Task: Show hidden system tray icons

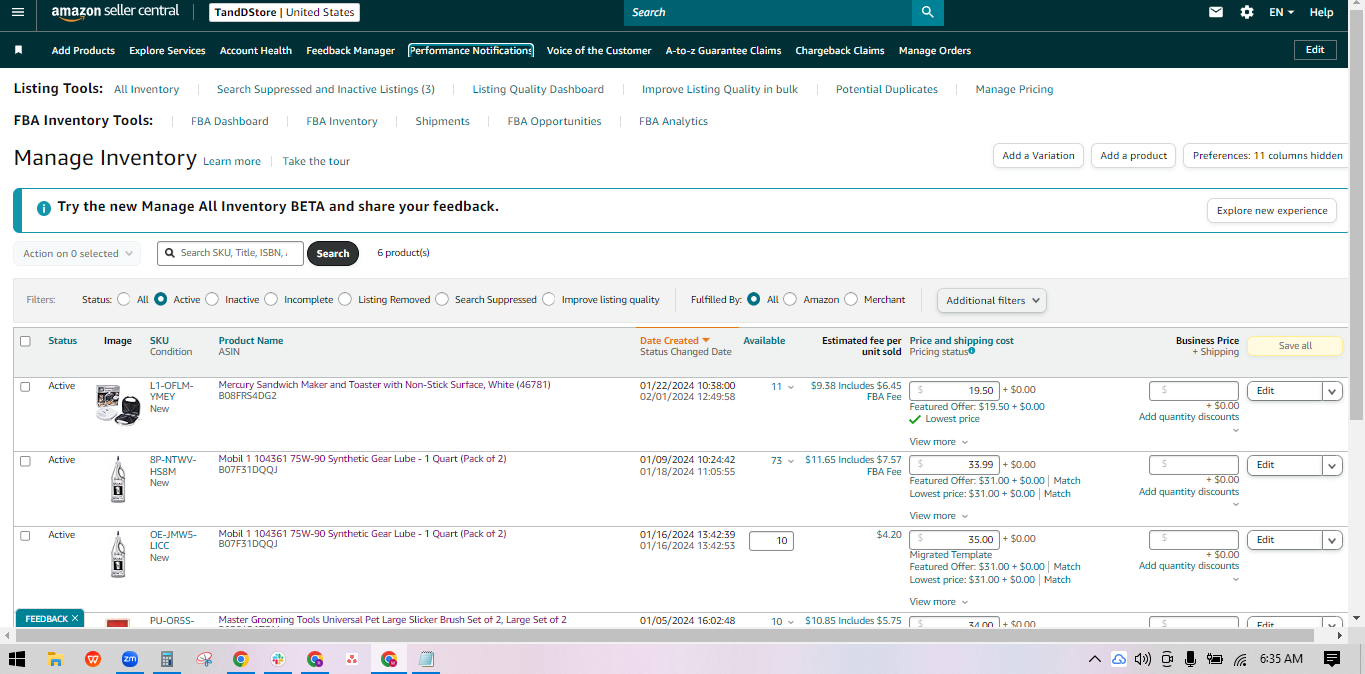Action: click(x=1095, y=659)
